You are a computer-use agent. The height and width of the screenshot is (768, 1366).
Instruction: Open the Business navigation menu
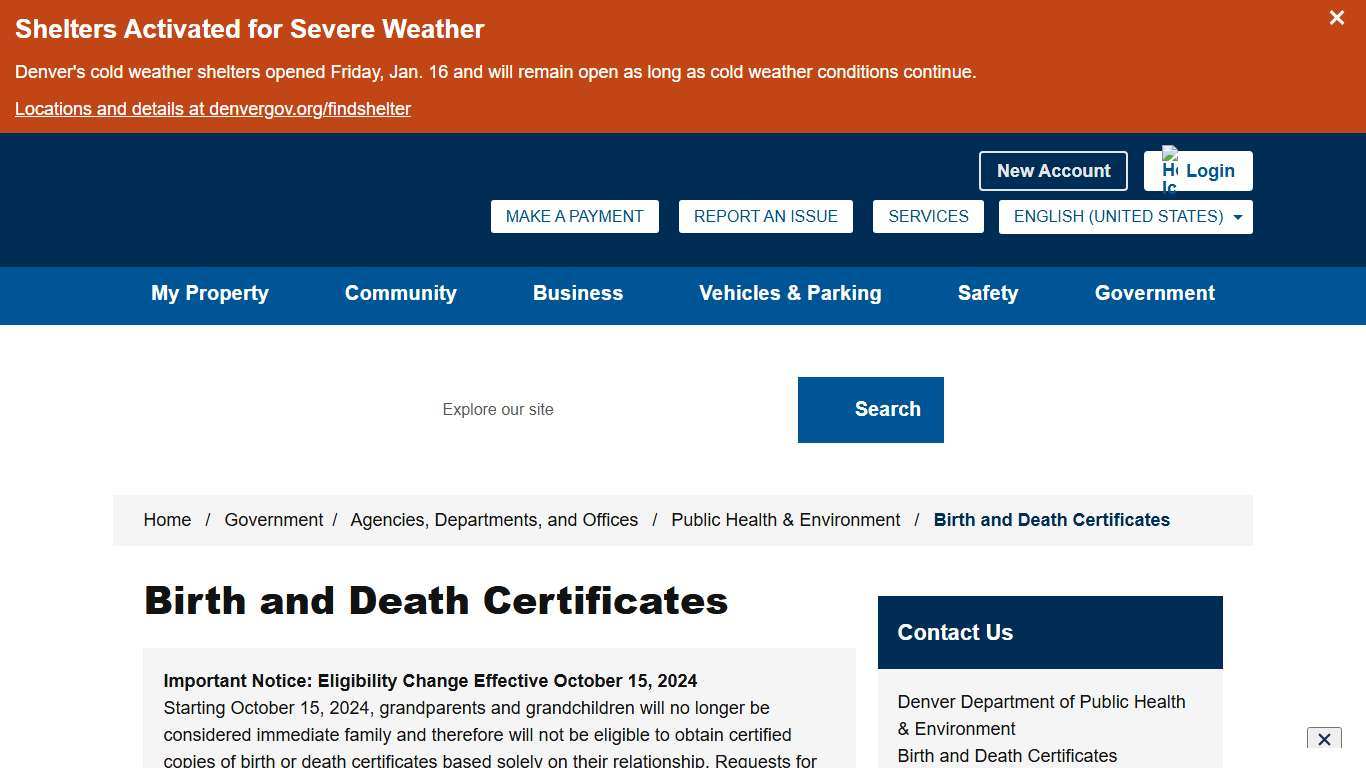[577, 293]
